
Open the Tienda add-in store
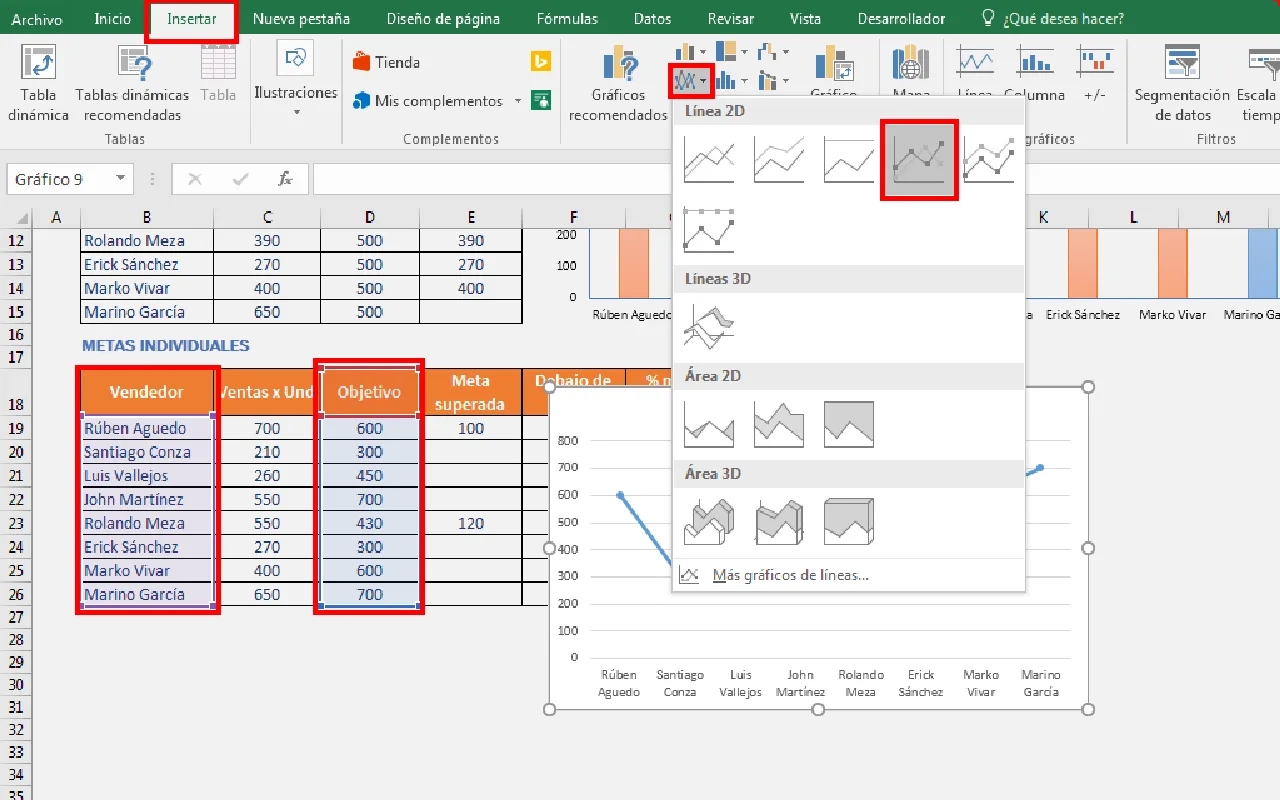(386, 62)
